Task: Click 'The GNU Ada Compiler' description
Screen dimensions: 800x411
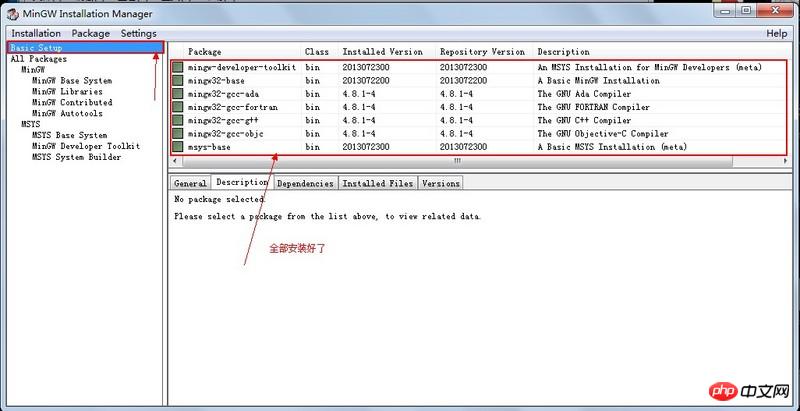Action: tap(584, 94)
